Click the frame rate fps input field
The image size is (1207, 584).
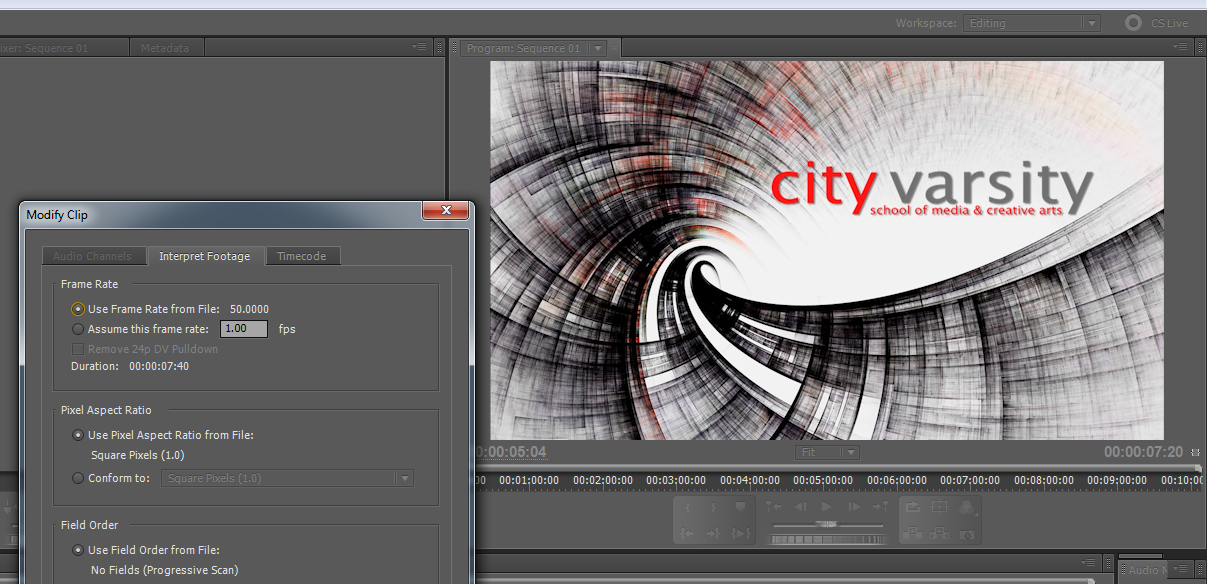click(244, 328)
